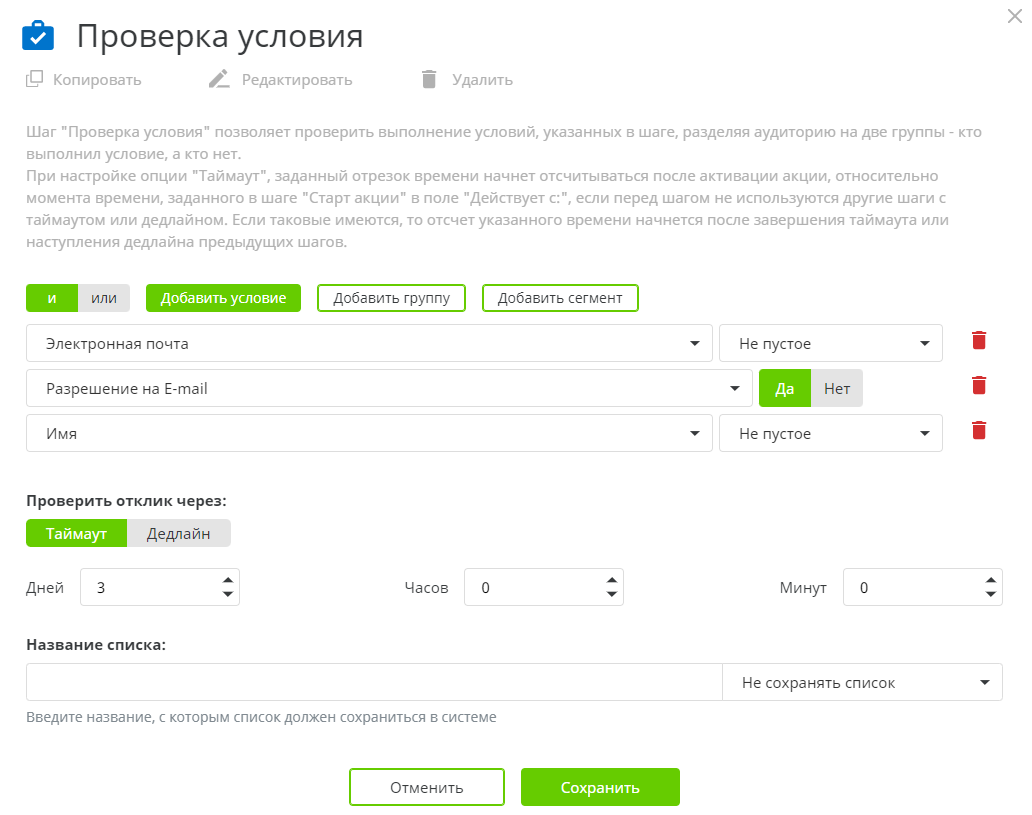Click the Название списка input field
Screen dimensions: 1032x815
pyautogui.click(x=373, y=681)
